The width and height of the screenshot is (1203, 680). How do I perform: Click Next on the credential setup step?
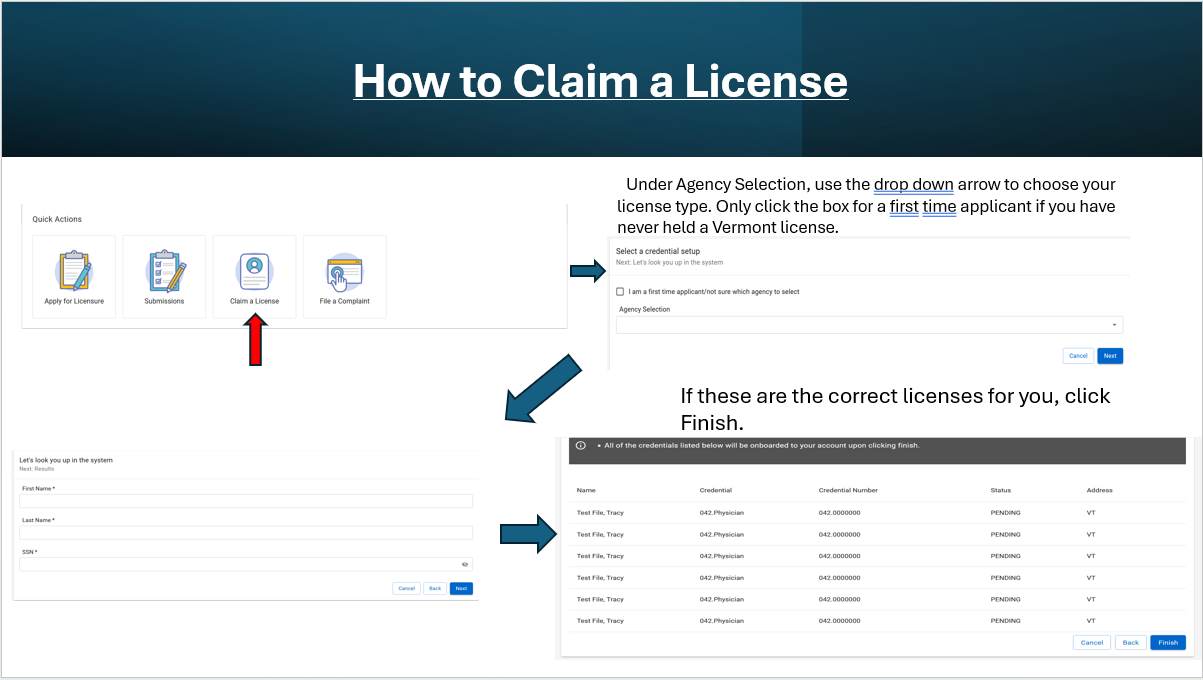[x=1109, y=355]
